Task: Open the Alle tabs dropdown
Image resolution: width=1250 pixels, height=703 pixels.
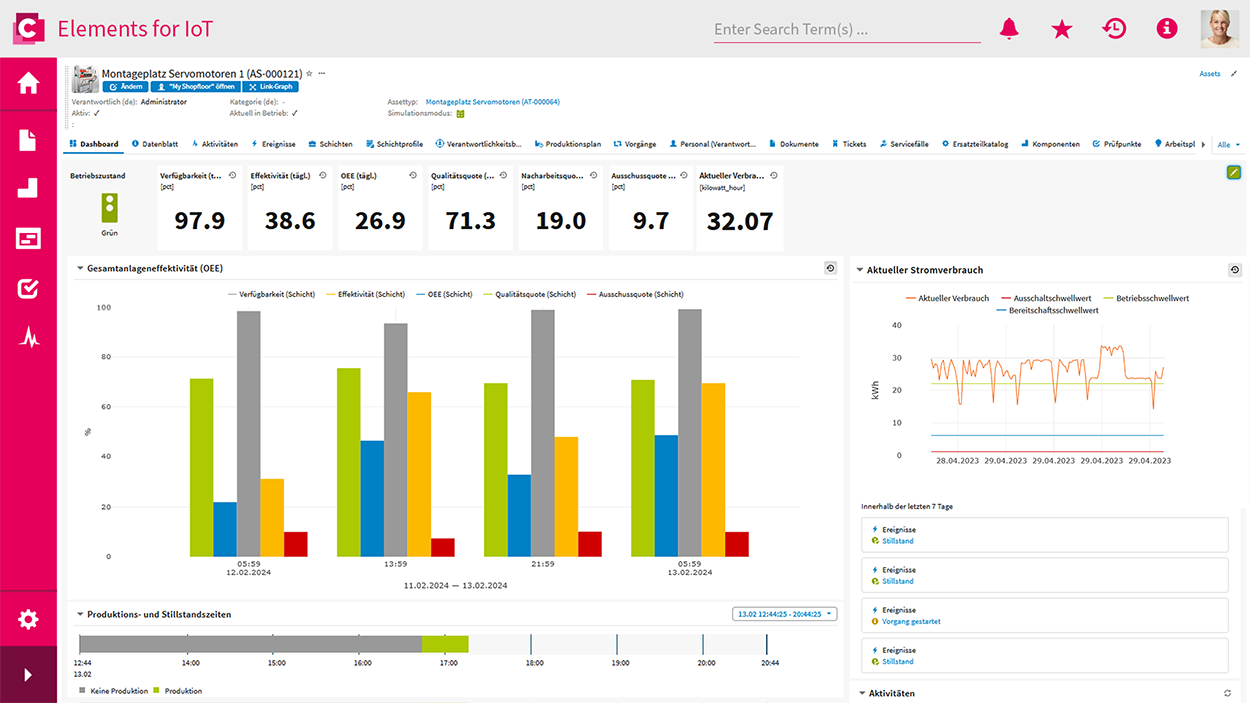Action: point(1227,144)
